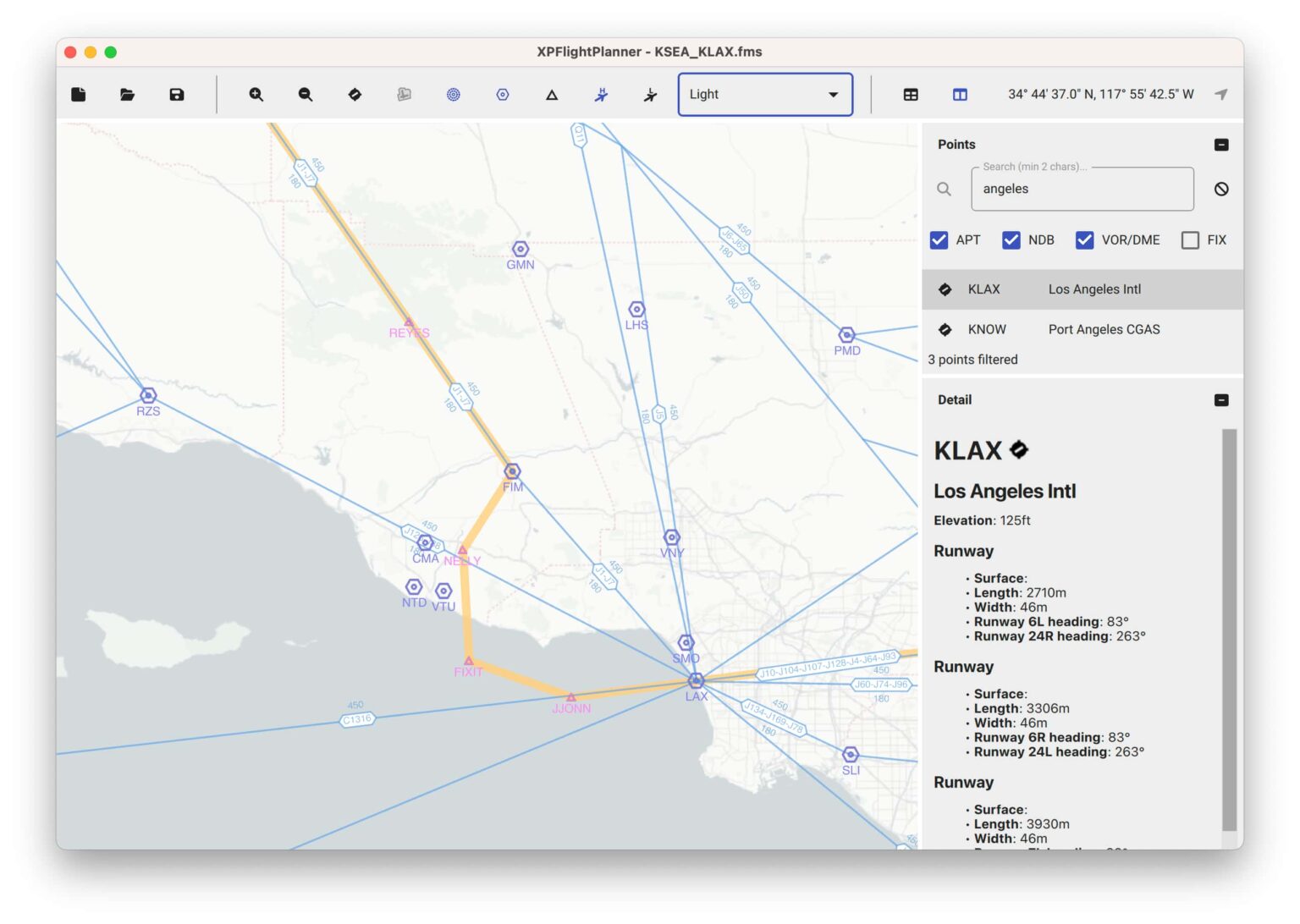
Task: Select the zoom in tool
Action: tap(256, 94)
